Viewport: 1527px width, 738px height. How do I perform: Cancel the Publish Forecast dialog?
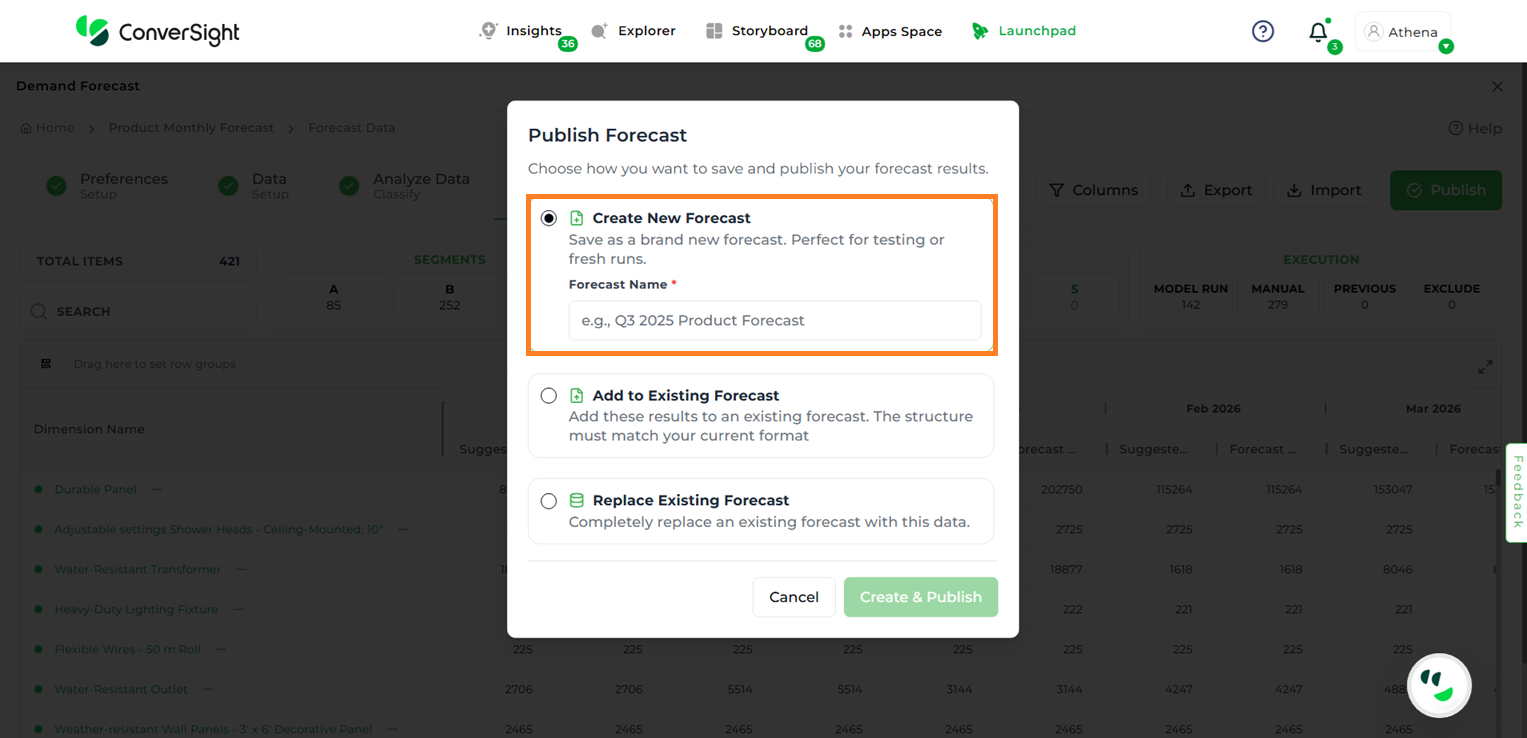(x=794, y=597)
